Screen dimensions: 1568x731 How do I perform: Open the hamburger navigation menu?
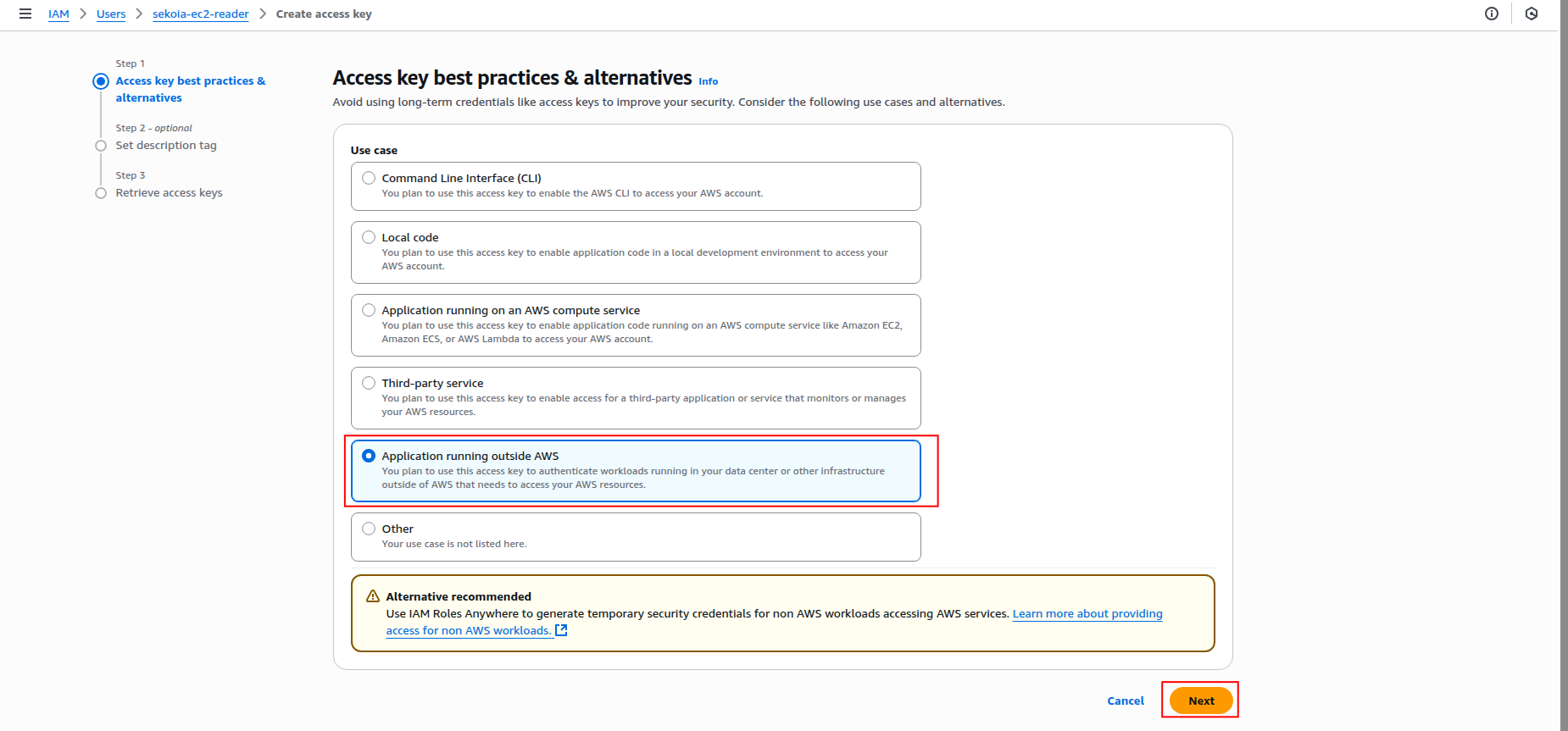tap(25, 14)
